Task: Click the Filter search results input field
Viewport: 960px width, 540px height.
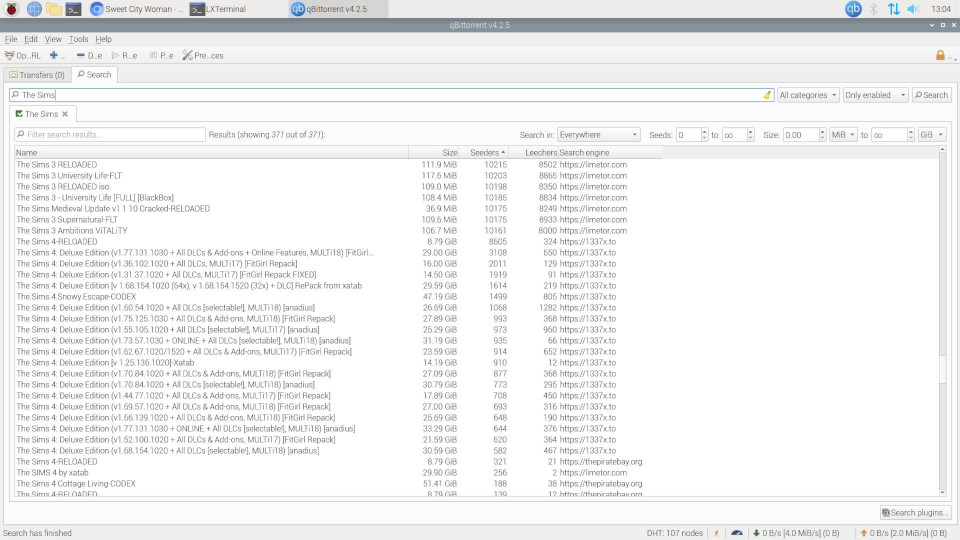Action: coord(110,134)
